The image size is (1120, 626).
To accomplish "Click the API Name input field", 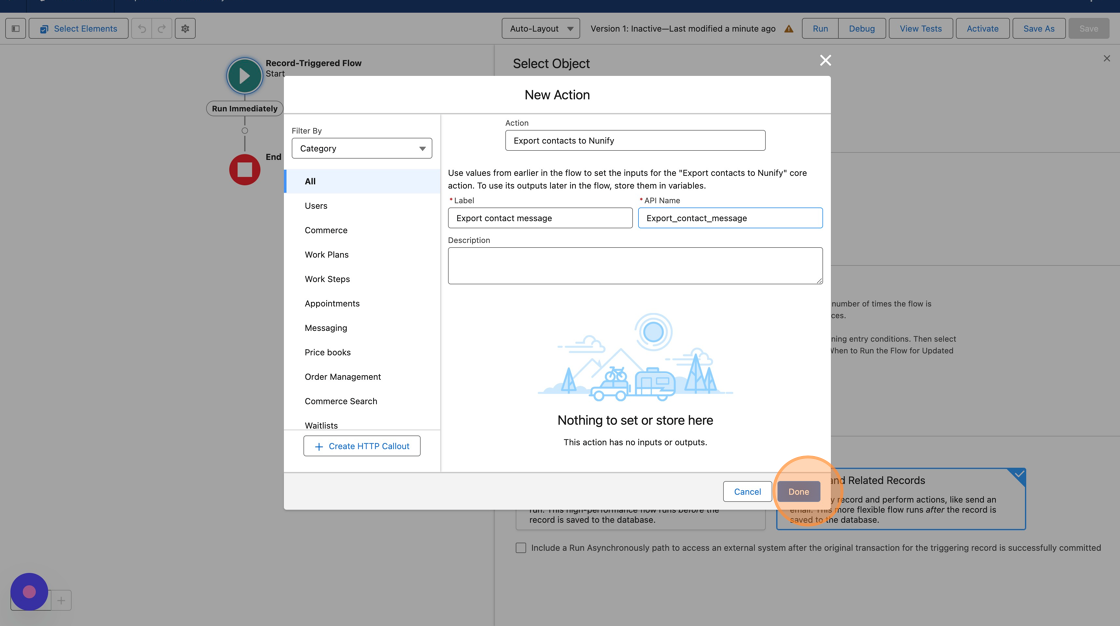I will [730, 218].
